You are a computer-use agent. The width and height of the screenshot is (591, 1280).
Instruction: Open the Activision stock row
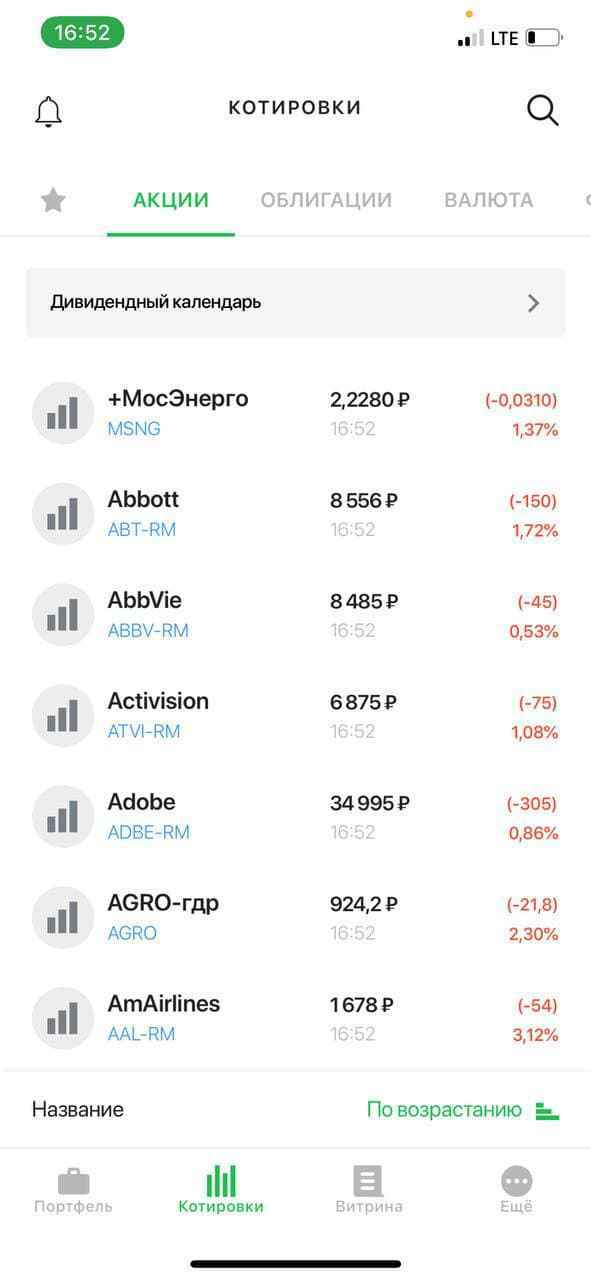coord(295,715)
